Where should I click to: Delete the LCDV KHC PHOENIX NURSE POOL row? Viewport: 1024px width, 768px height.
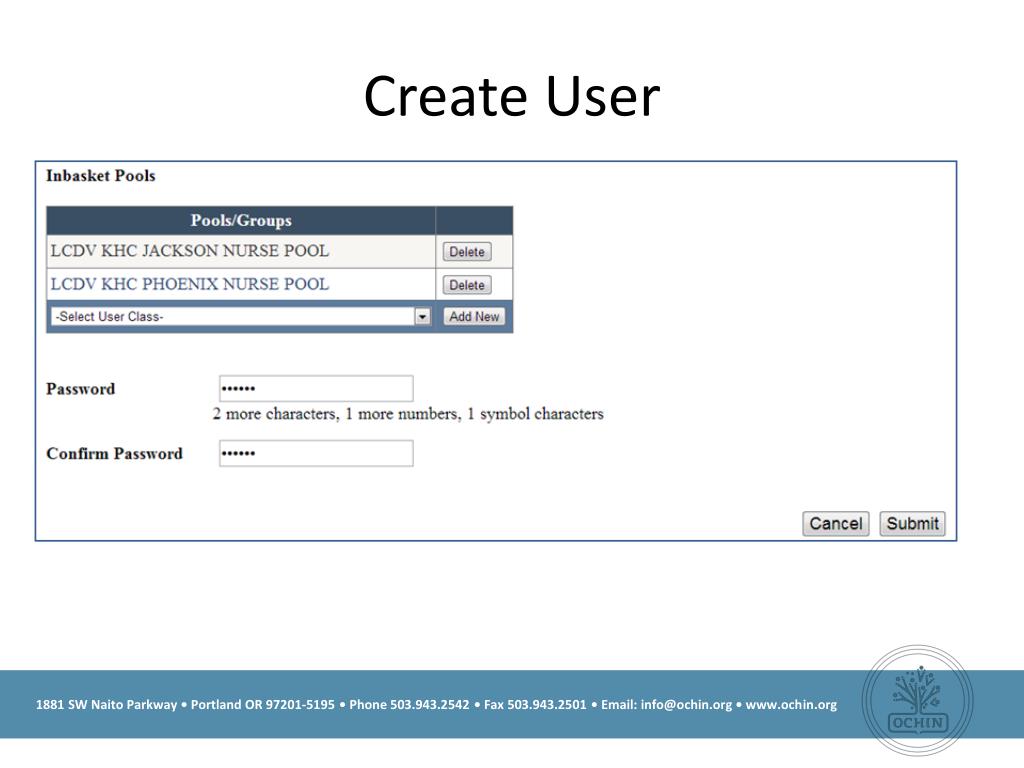coord(466,285)
